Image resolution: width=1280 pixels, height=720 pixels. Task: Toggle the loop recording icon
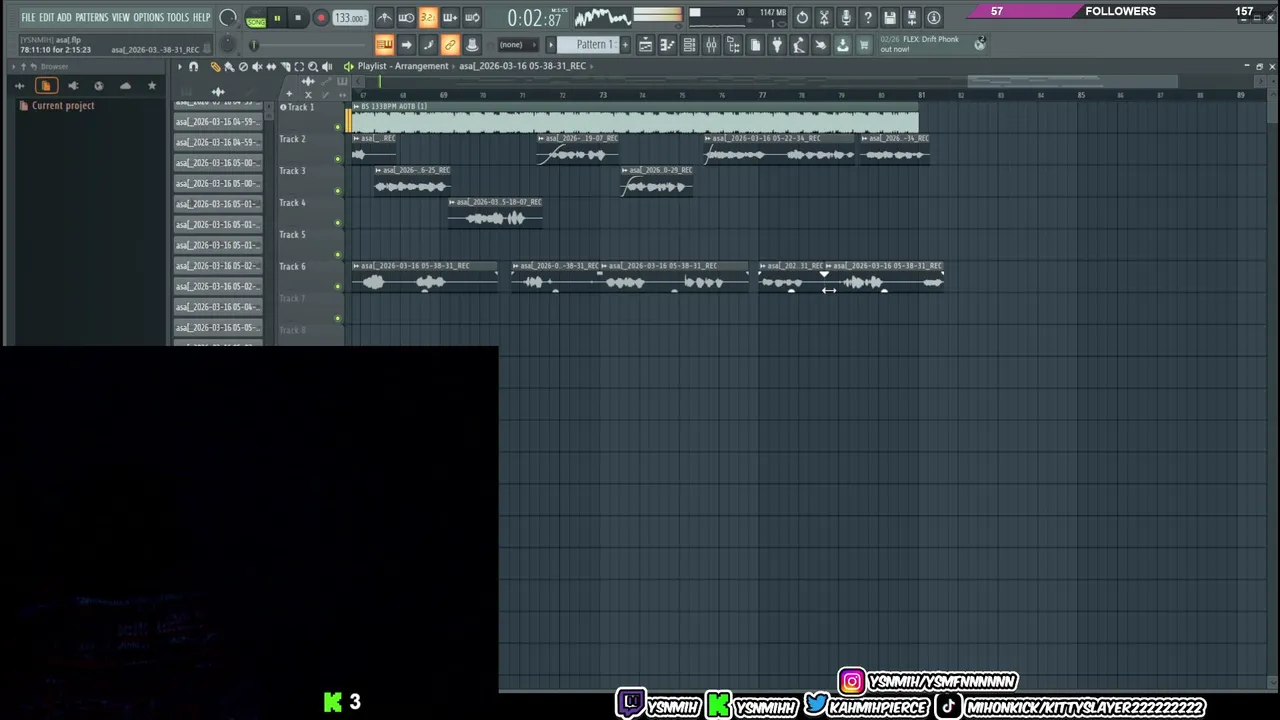point(472,18)
